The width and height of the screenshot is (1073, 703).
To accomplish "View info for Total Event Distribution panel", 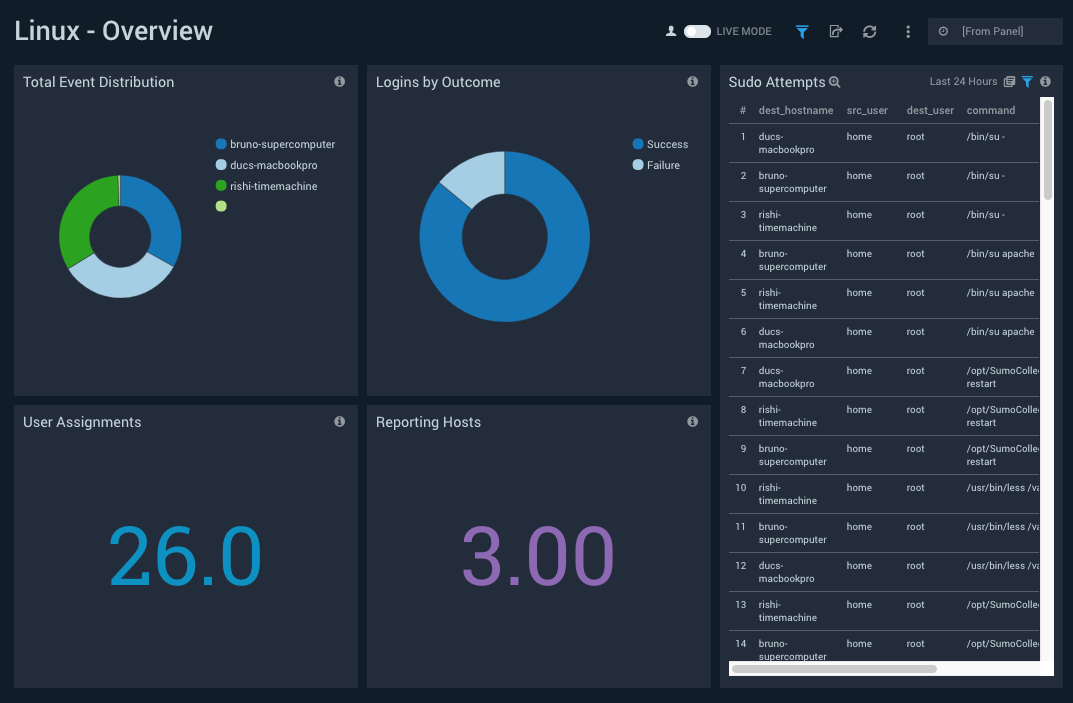I will tap(339, 82).
